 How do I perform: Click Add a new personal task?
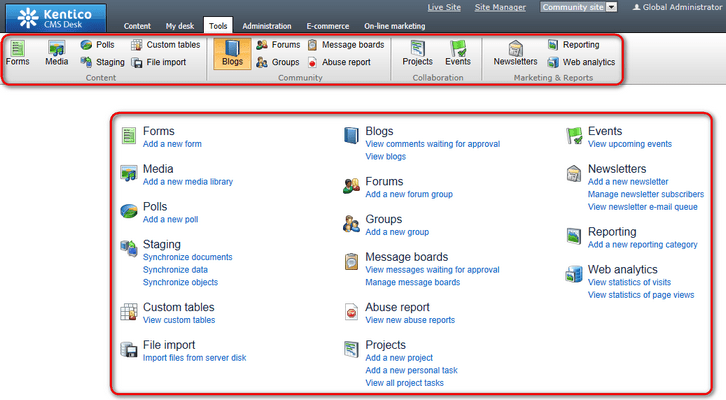(411, 370)
